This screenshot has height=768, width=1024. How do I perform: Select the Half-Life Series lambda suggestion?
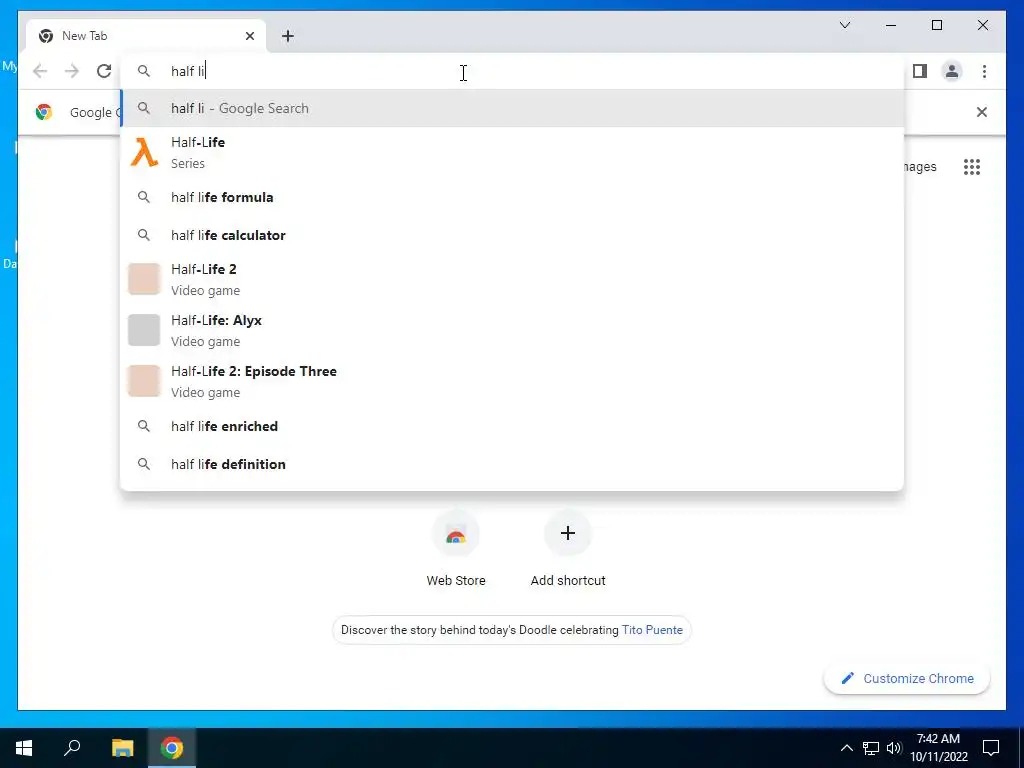(512, 152)
